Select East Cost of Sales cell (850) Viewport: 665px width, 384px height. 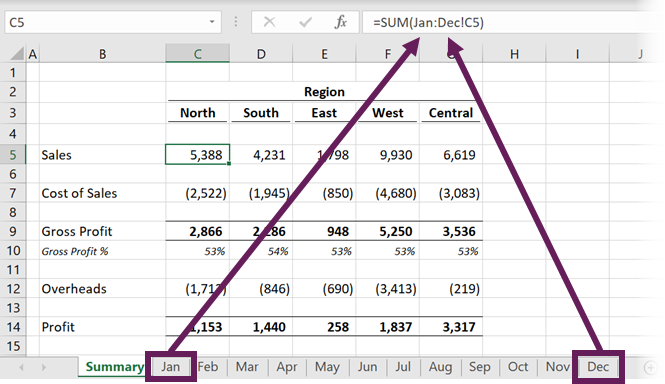click(324, 193)
